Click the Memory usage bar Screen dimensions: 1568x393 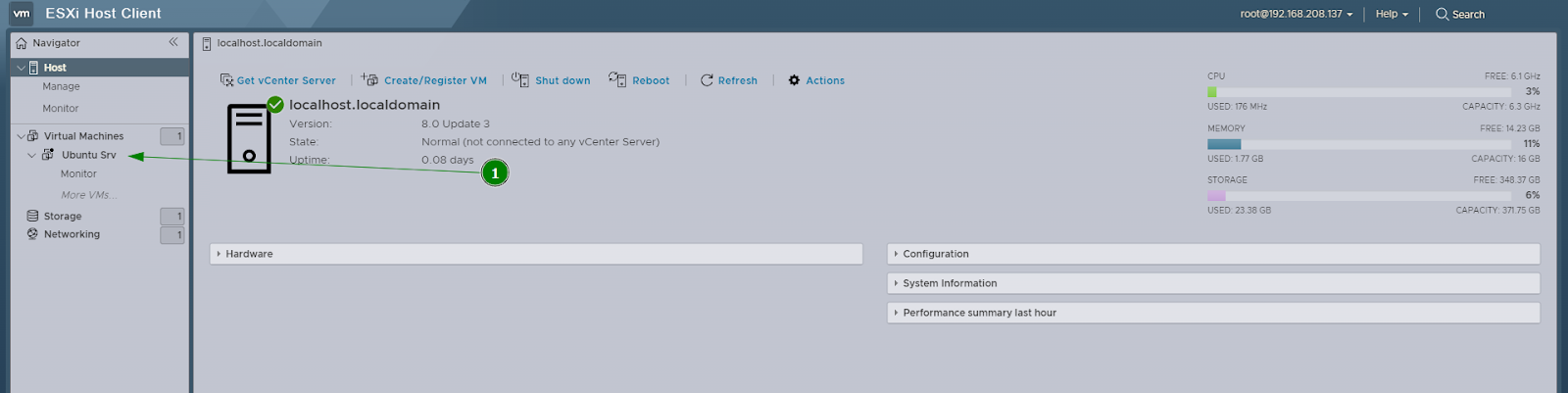coord(1360,144)
